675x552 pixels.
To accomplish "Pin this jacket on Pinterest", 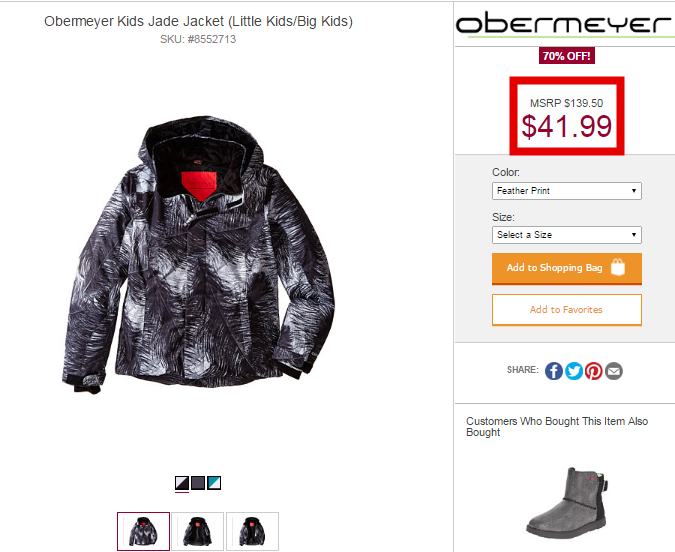I will 593,371.
